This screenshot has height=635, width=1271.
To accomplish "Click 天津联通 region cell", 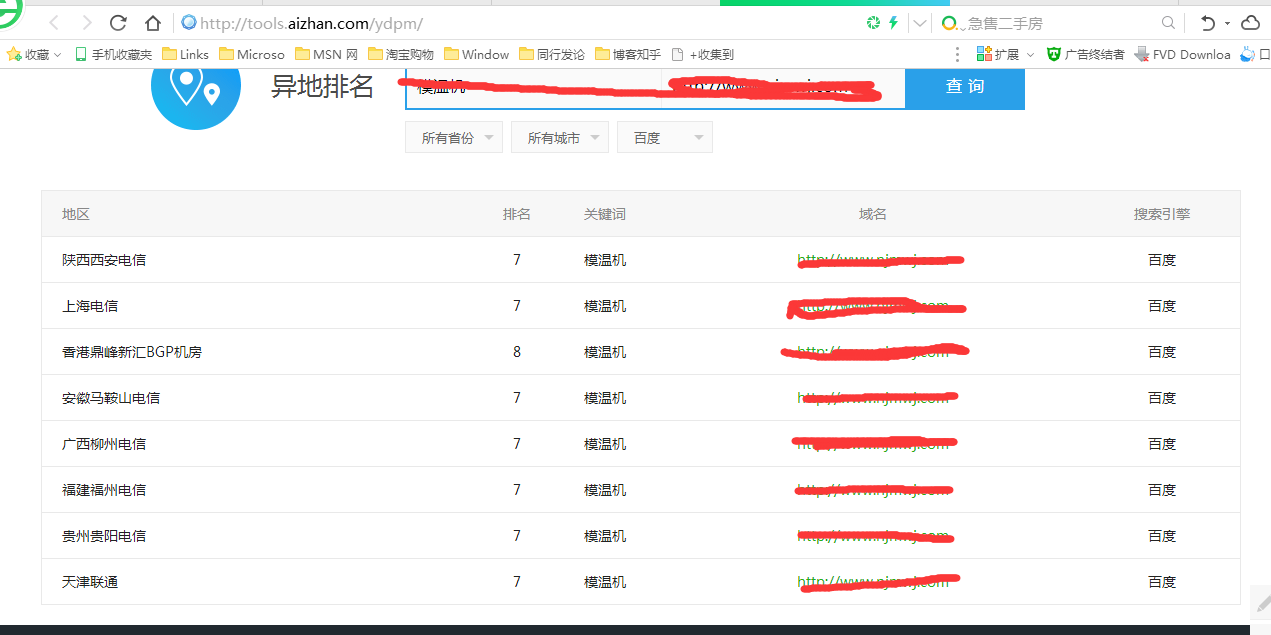I will point(90,582).
